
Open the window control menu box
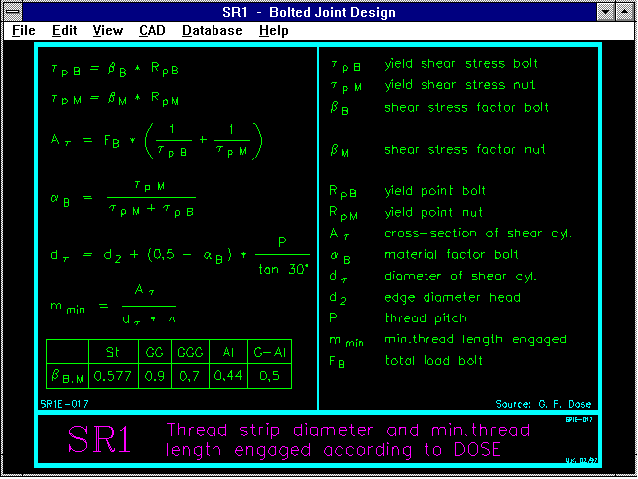point(12,12)
